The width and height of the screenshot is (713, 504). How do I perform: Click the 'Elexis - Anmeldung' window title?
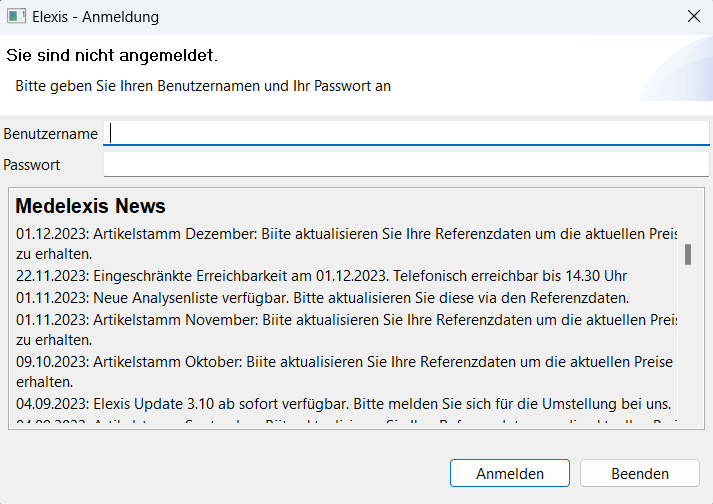click(95, 17)
